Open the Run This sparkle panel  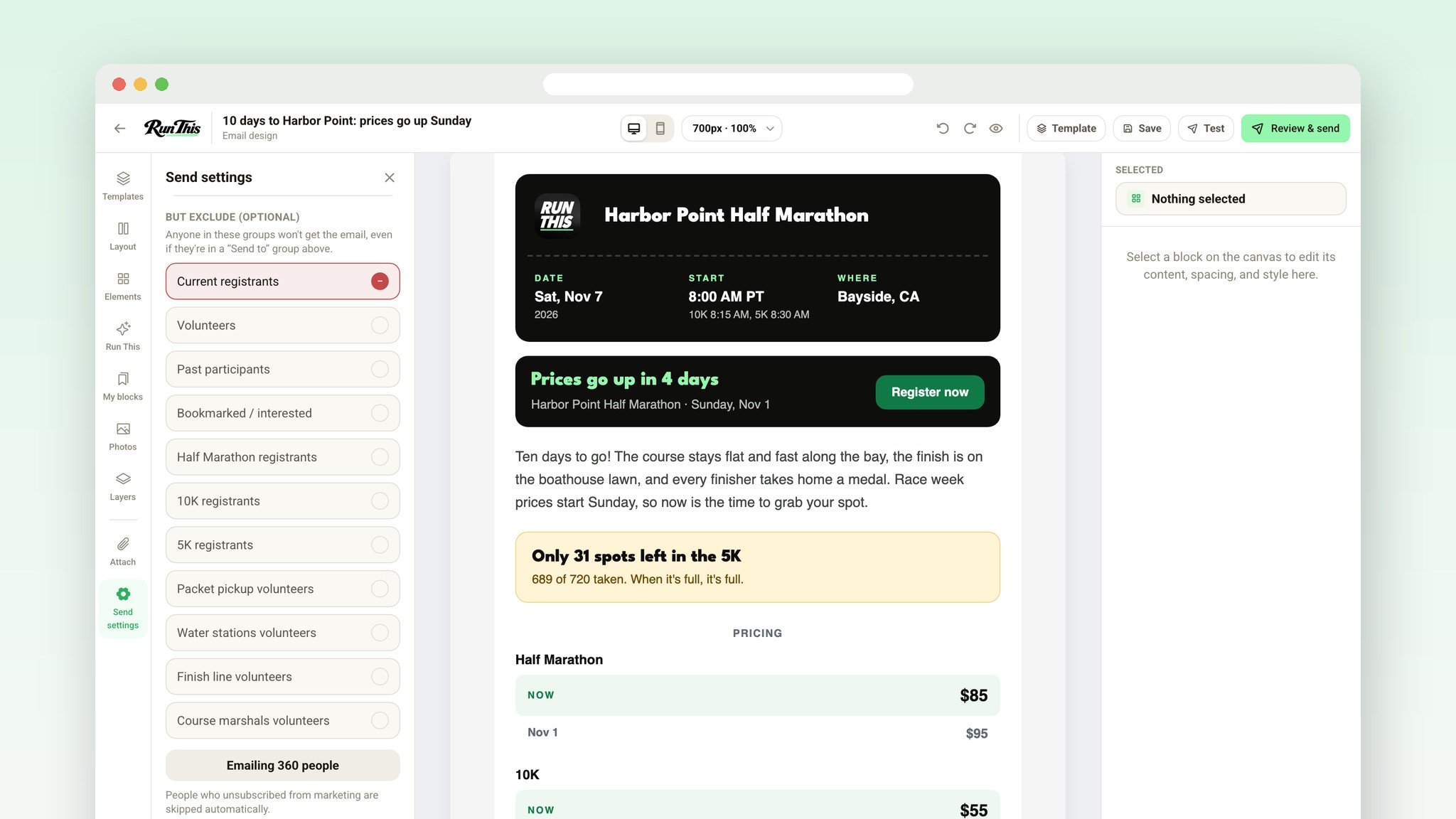pyautogui.click(x=123, y=336)
